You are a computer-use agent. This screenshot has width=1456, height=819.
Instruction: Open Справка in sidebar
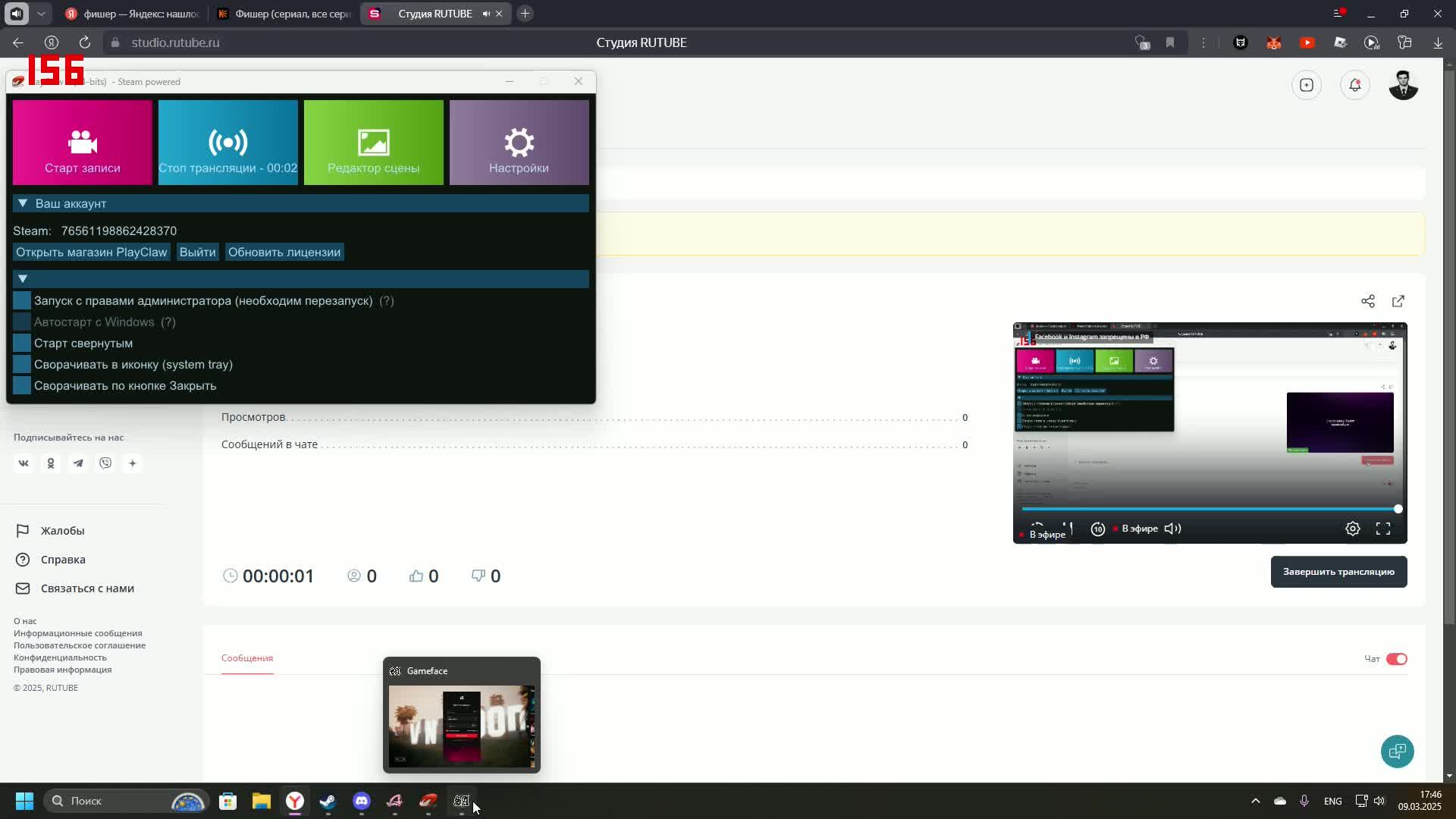(x=51, y=560)
